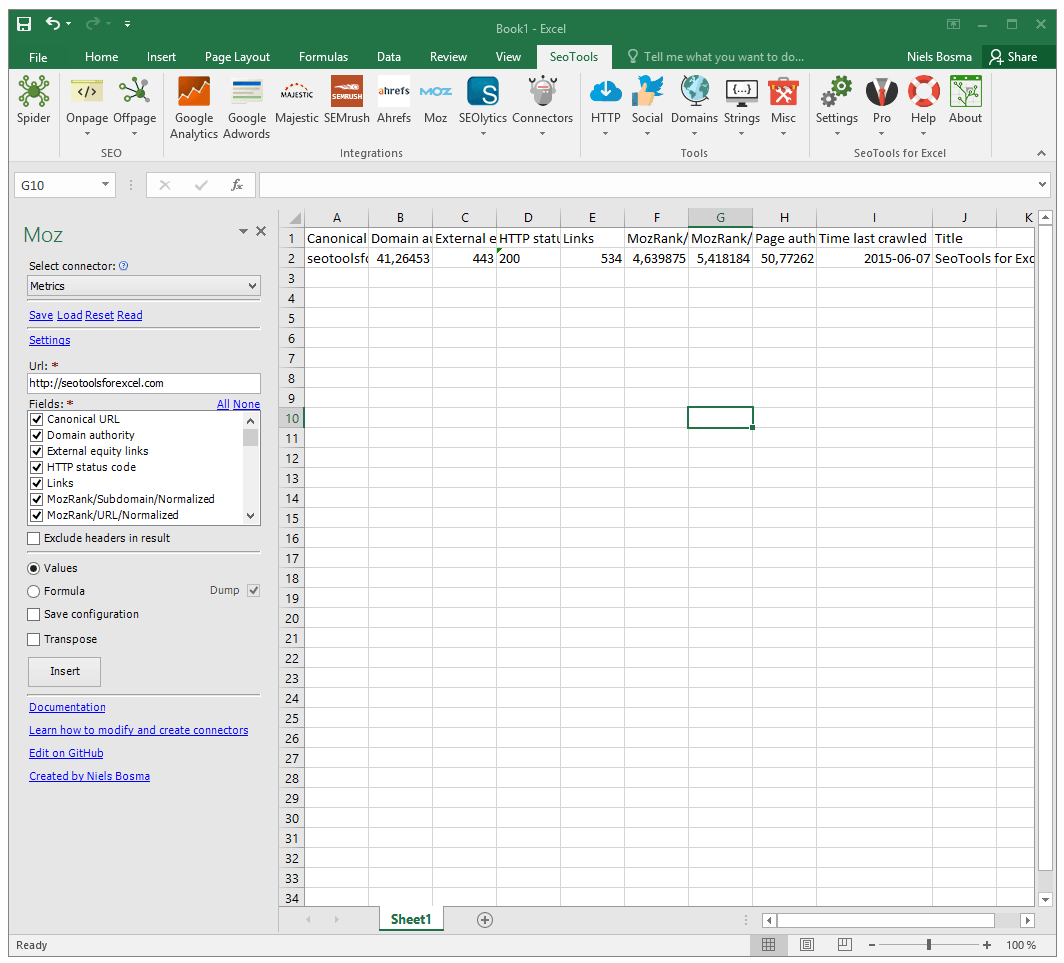
Task: Open Google Analytics integration
Action: [x=193, y=100]
